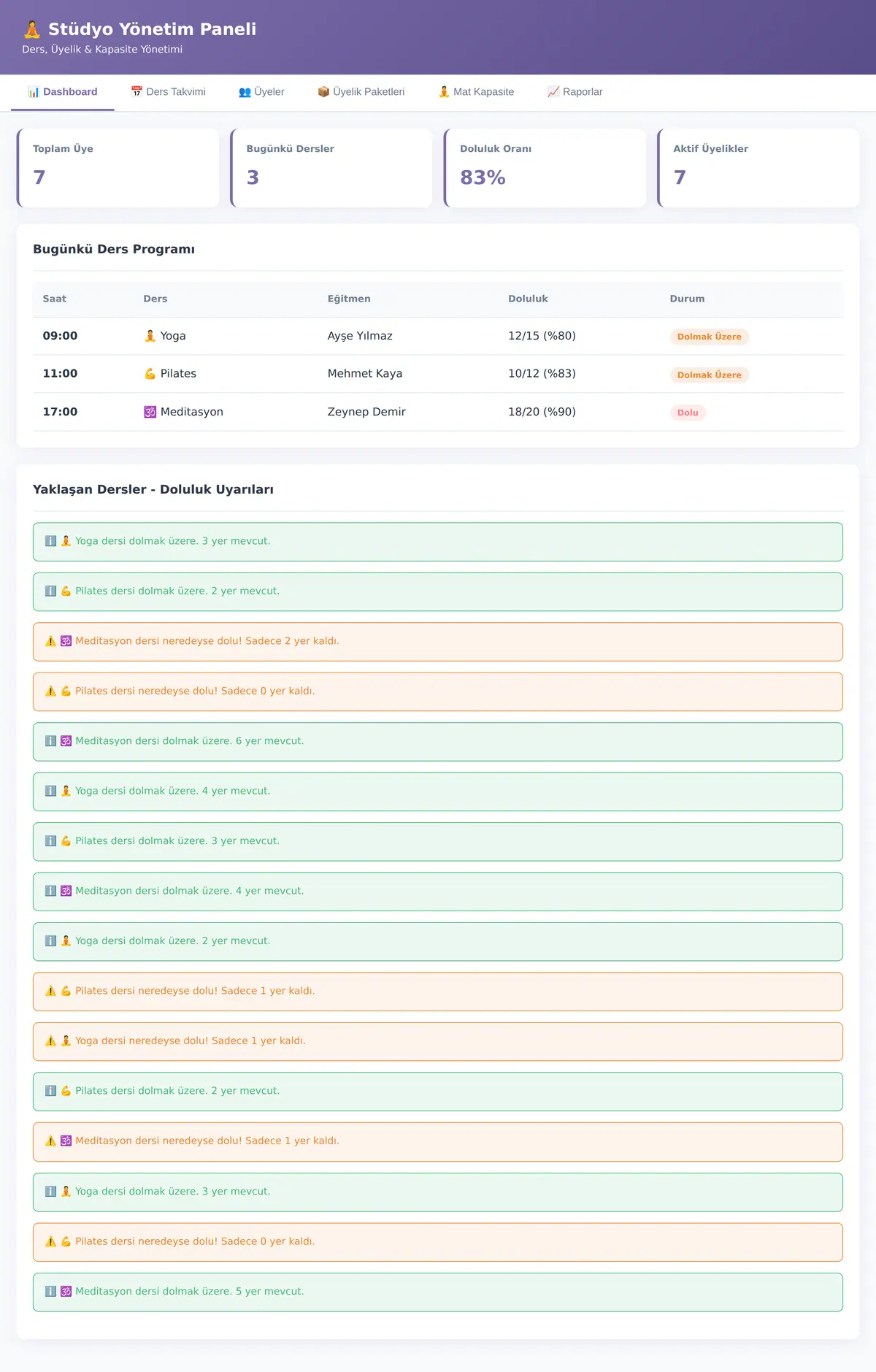The height and width of the screenshot is (1372, 876).
Task: Click instructor name 'Zeynep Demir'
Action: point(366,412)
